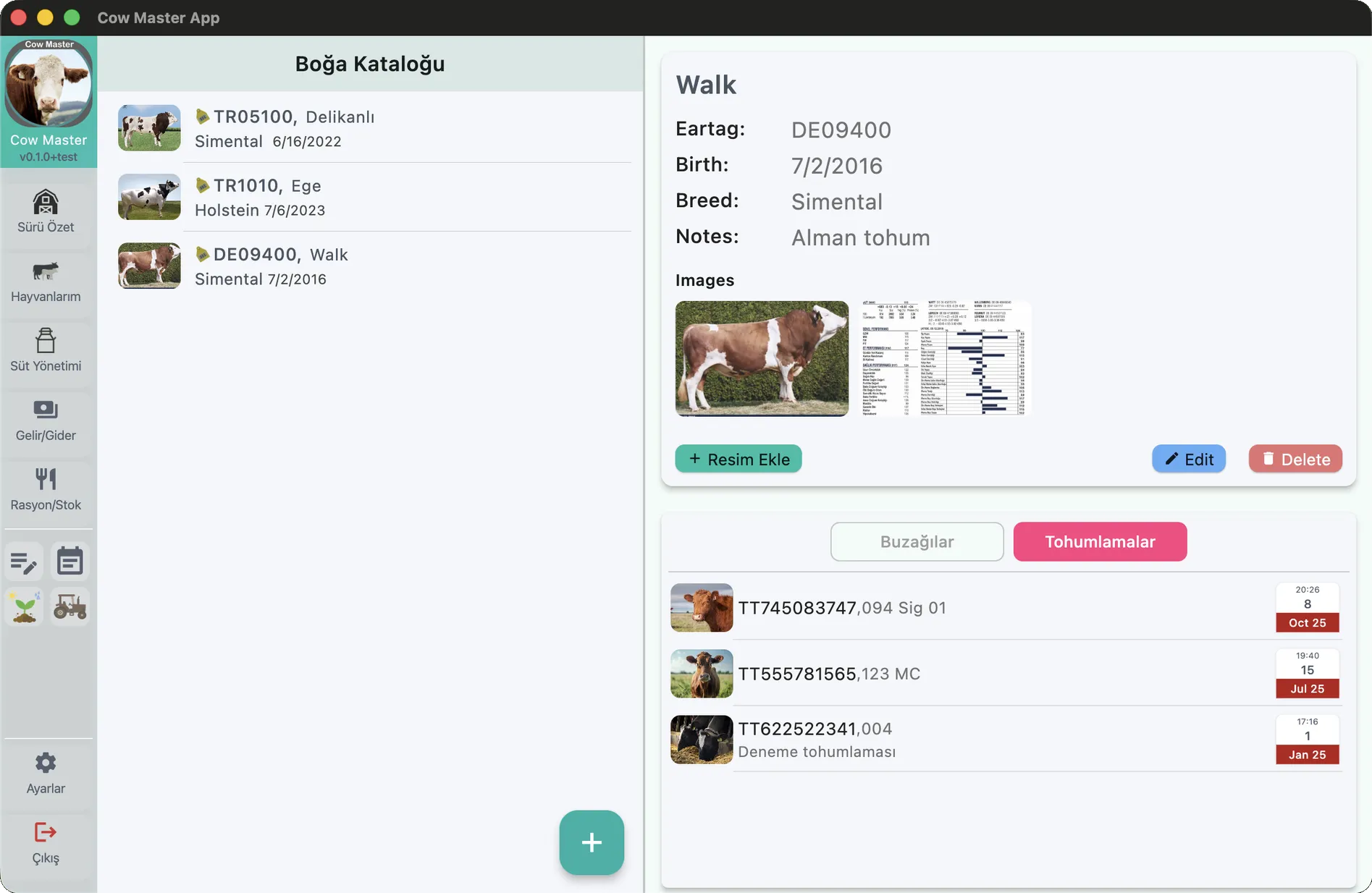Open Ayarlar settings gear
The image size is (1372, 893).
pos(46,763)
